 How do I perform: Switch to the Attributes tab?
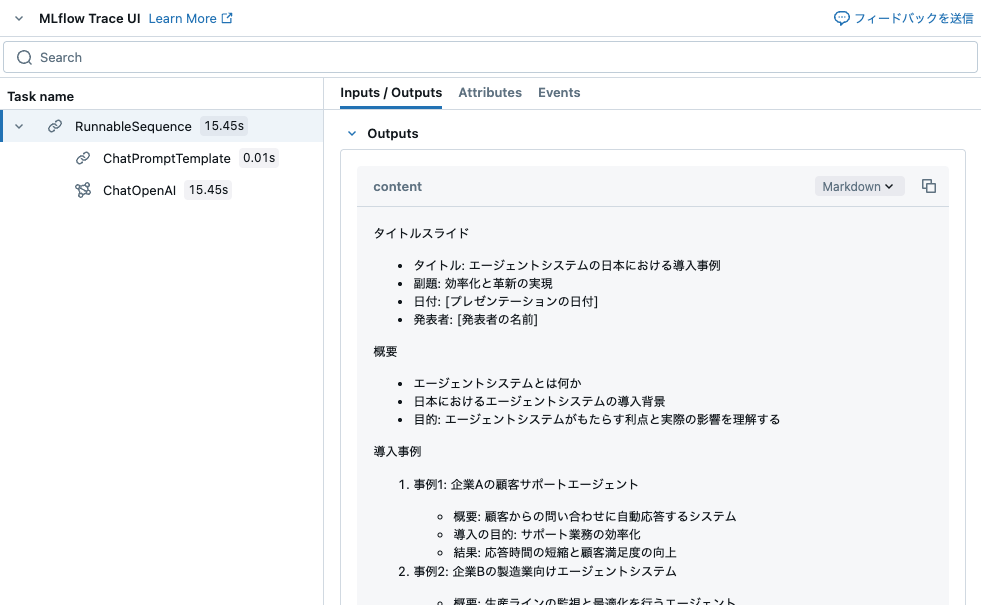pyautogui.click(x=490, y=92)
